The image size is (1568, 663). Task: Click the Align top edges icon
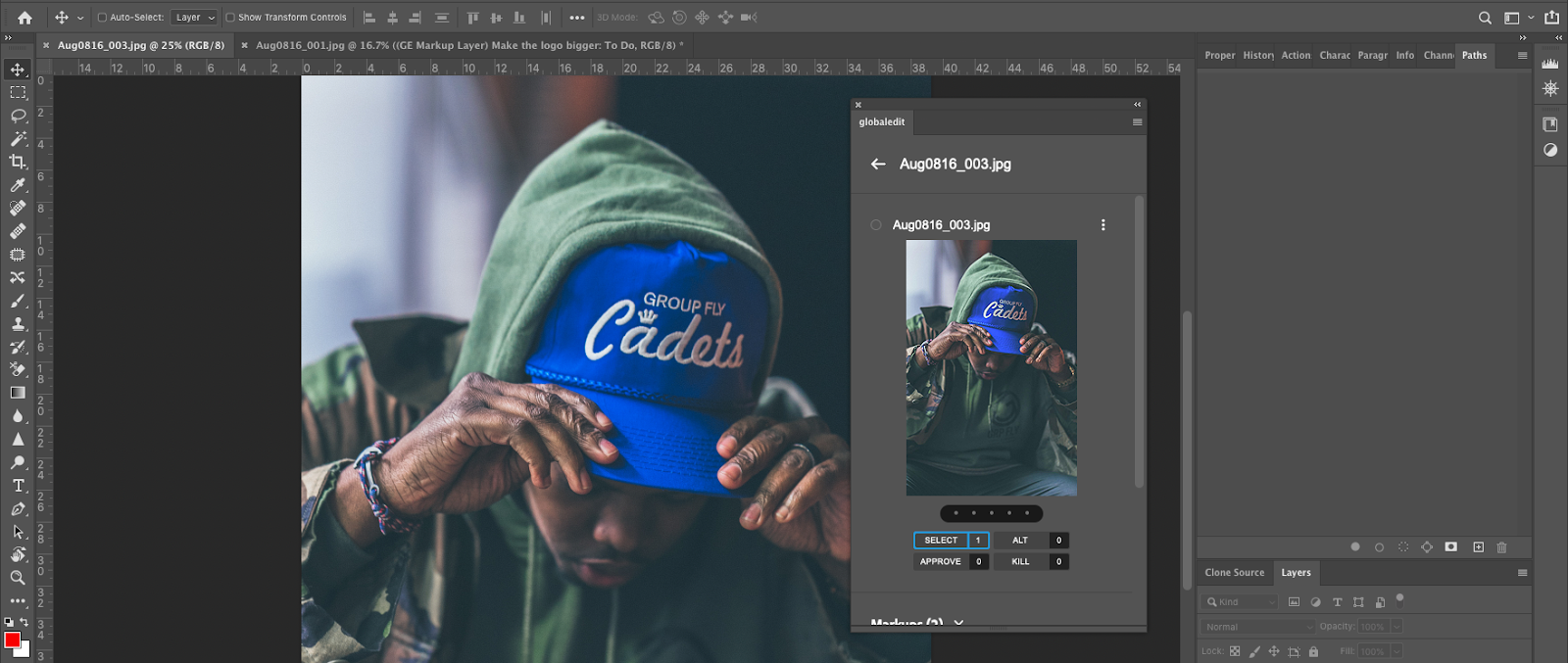click(x=472, y=18)
